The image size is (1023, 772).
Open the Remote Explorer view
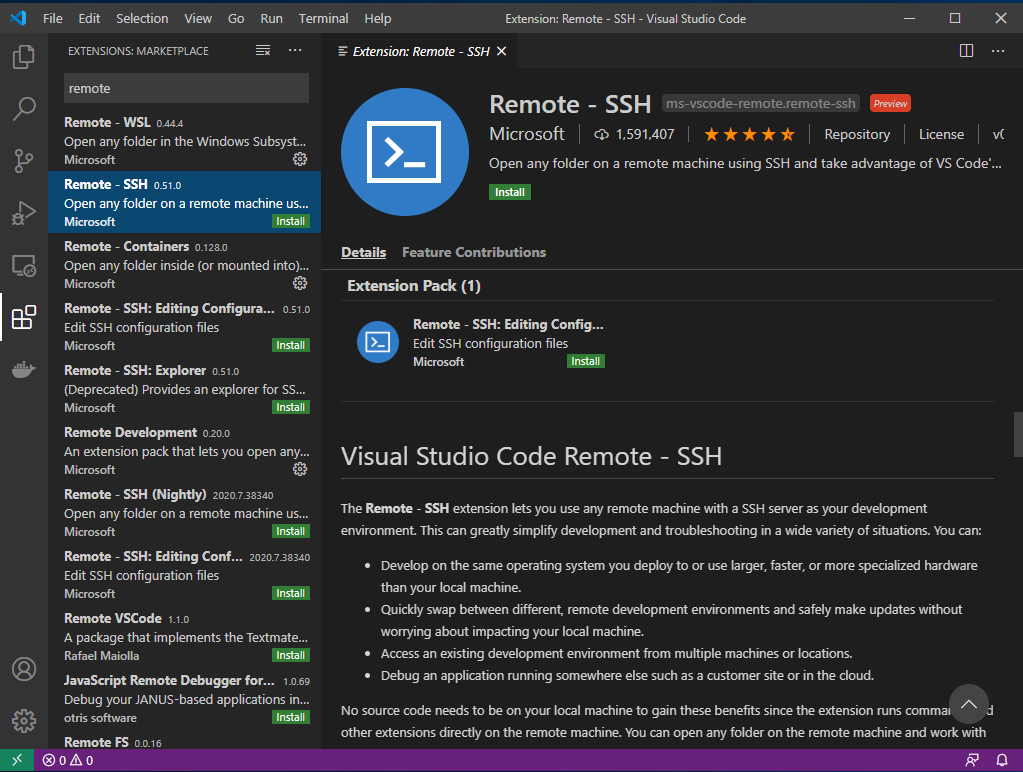coord(23,265)
